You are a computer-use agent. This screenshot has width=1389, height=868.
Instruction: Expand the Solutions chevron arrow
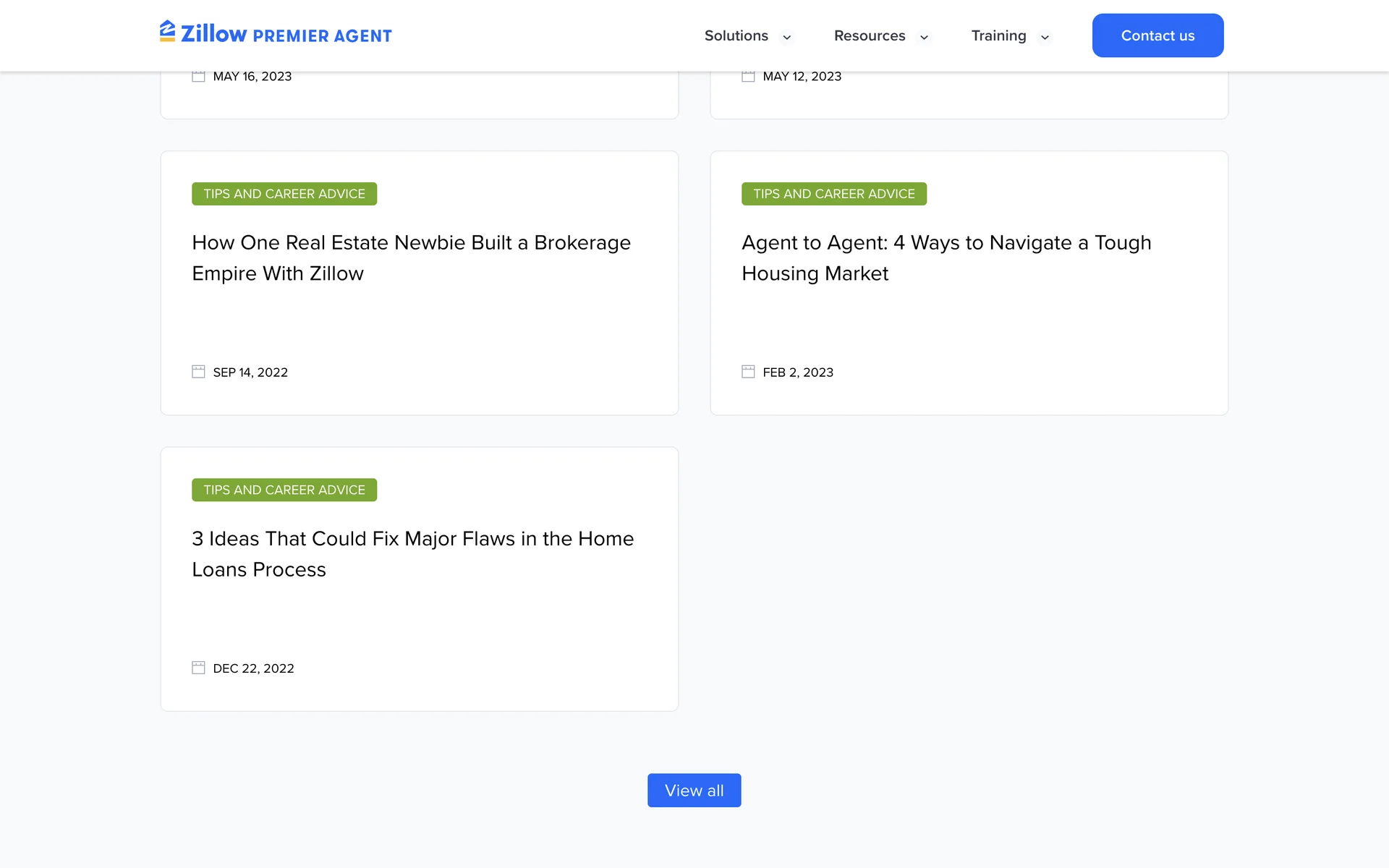(x=786, y=37)
